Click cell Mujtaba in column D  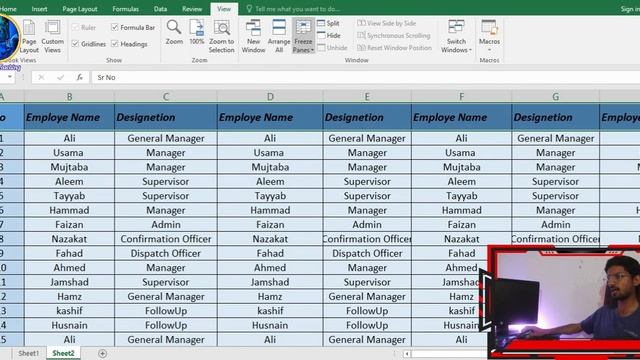point(270,167)
